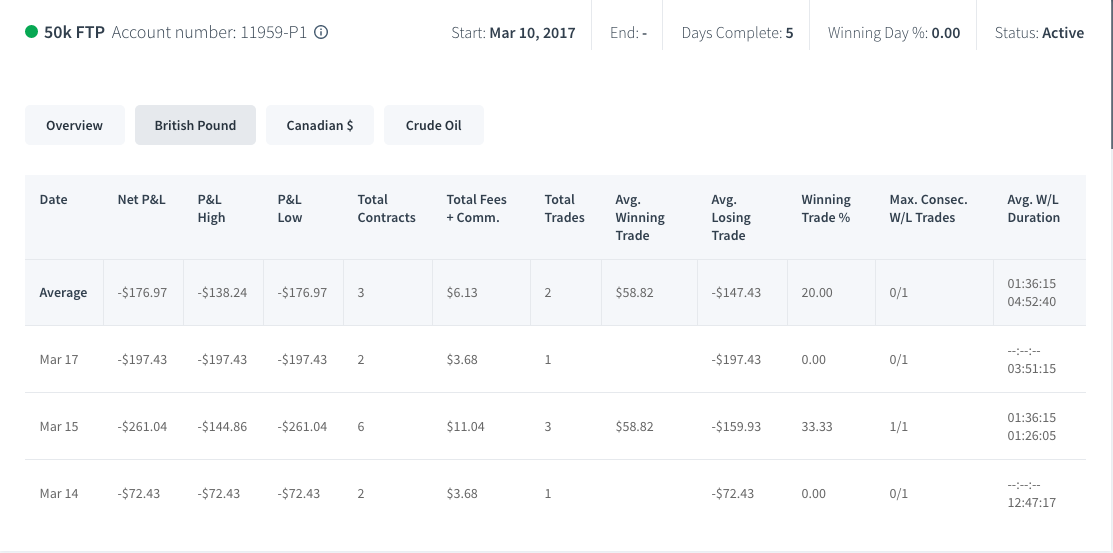The width and height of the screenshot is (1113, 553).
Task: Select the Mar 15 row date
Action: point(59,427)
